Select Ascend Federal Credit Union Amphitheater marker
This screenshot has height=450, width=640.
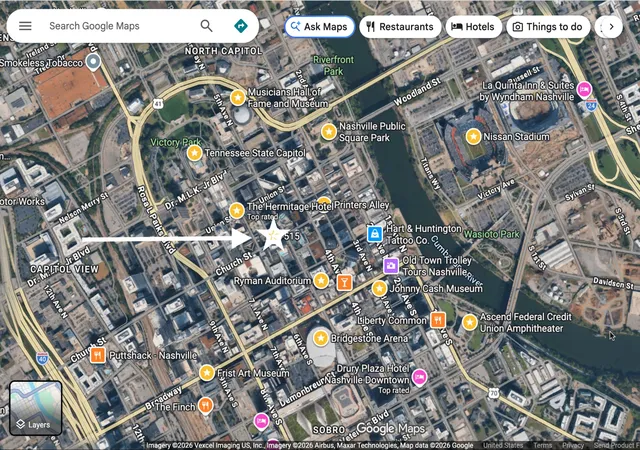click(470, 322)
